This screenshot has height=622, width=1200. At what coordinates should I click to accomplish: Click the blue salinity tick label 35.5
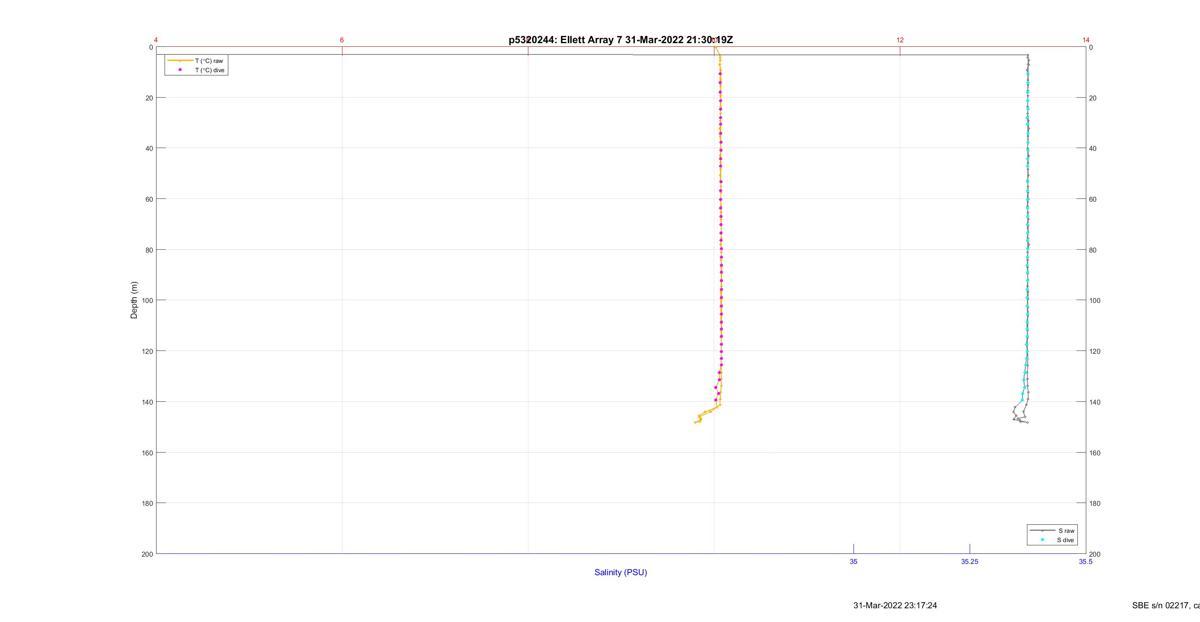click(x=1085, y=562)
